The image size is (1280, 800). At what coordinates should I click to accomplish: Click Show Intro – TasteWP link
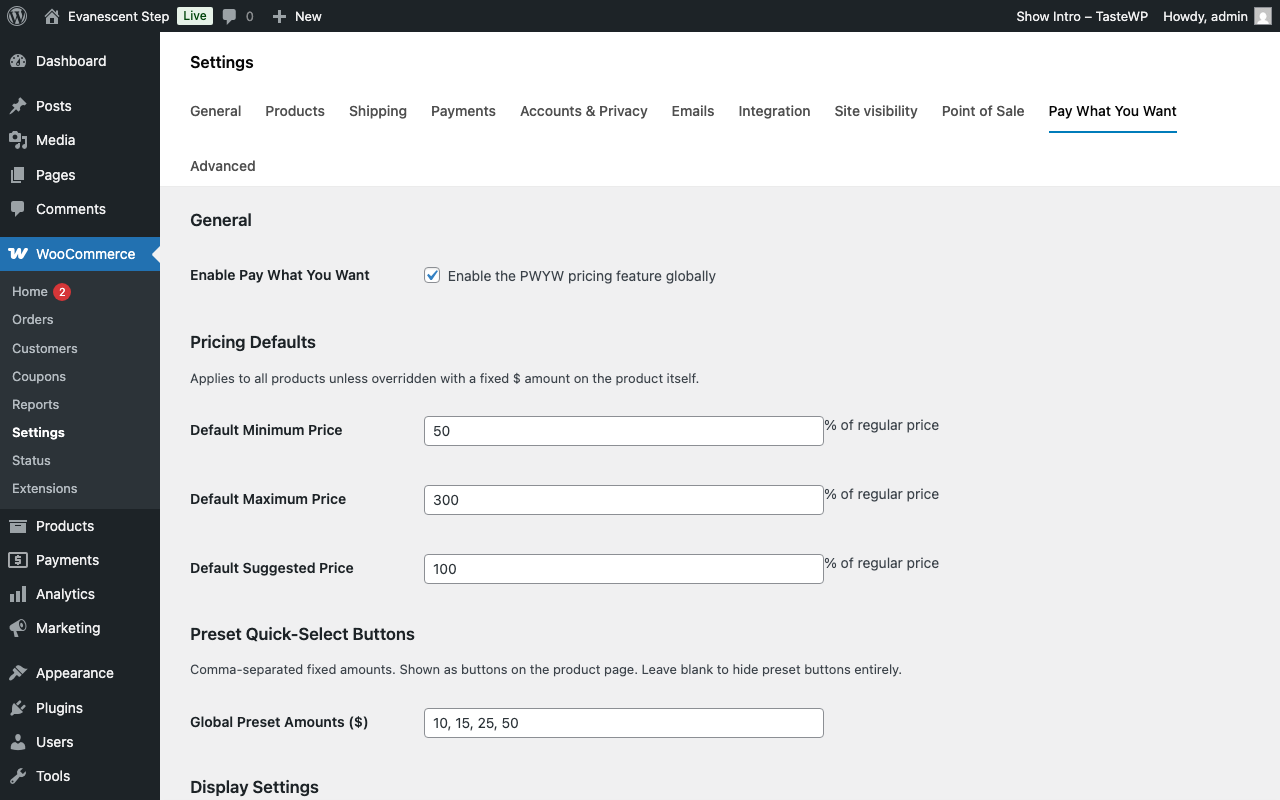[x=1082, y=16]
